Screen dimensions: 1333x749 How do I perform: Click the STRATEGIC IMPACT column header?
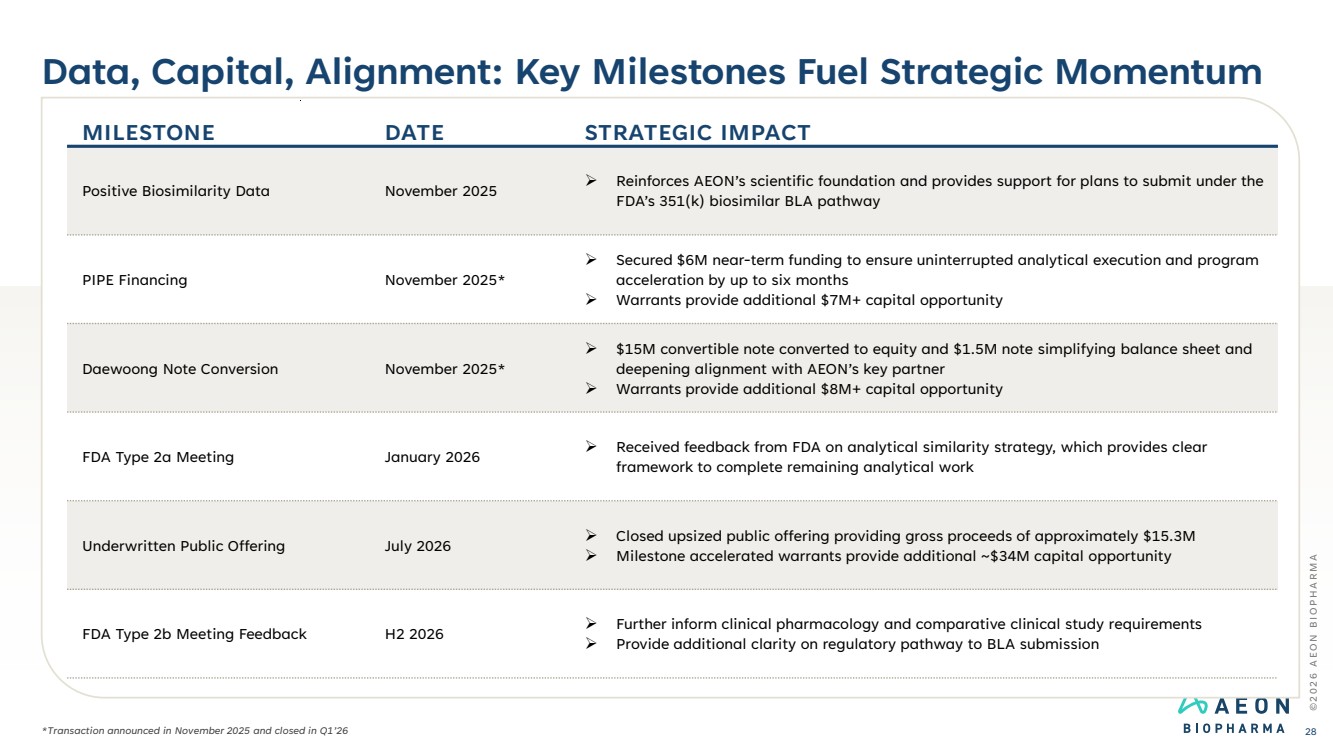(x=697, y=133)
